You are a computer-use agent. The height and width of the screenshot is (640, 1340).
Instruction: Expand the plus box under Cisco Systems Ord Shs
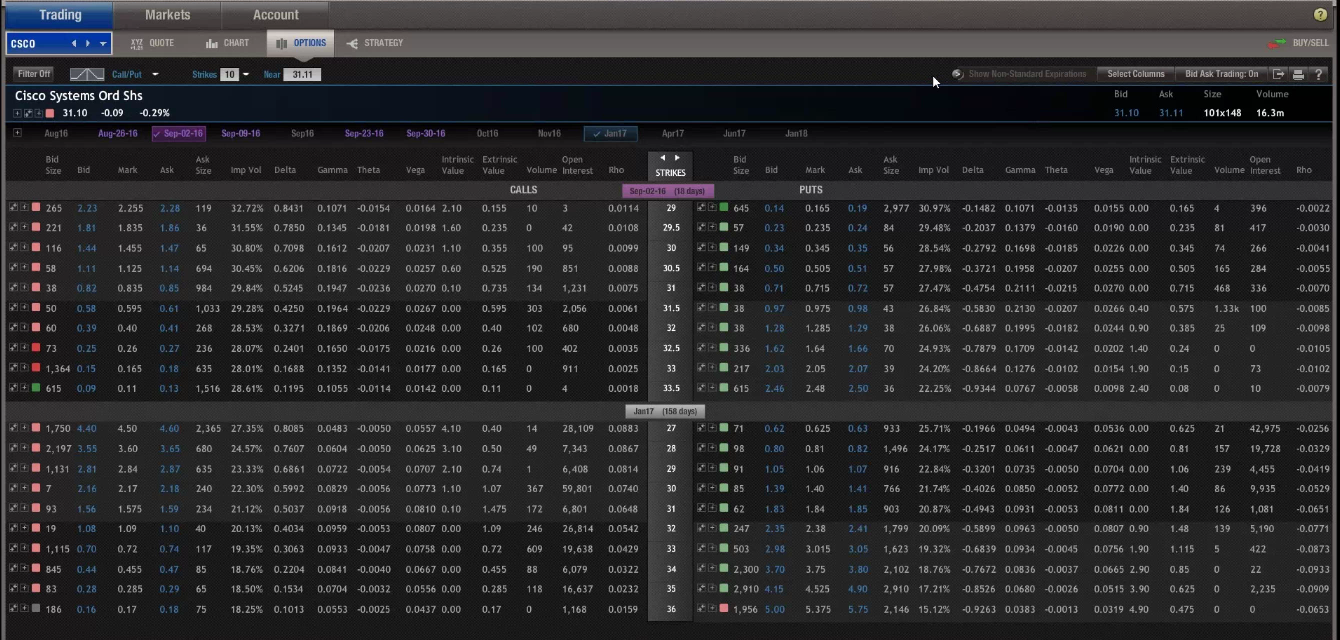pos(17,113)
